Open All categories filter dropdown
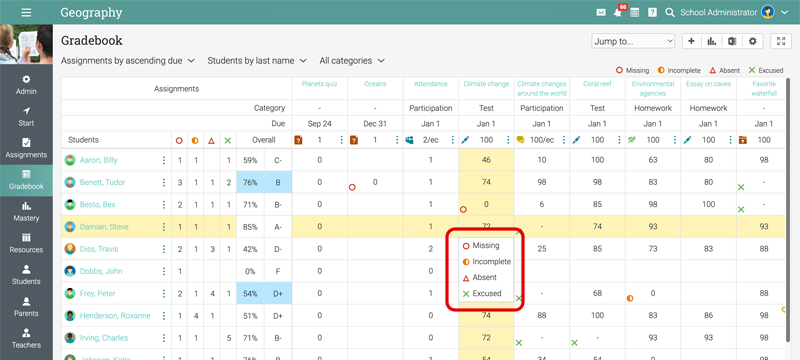 352,61
